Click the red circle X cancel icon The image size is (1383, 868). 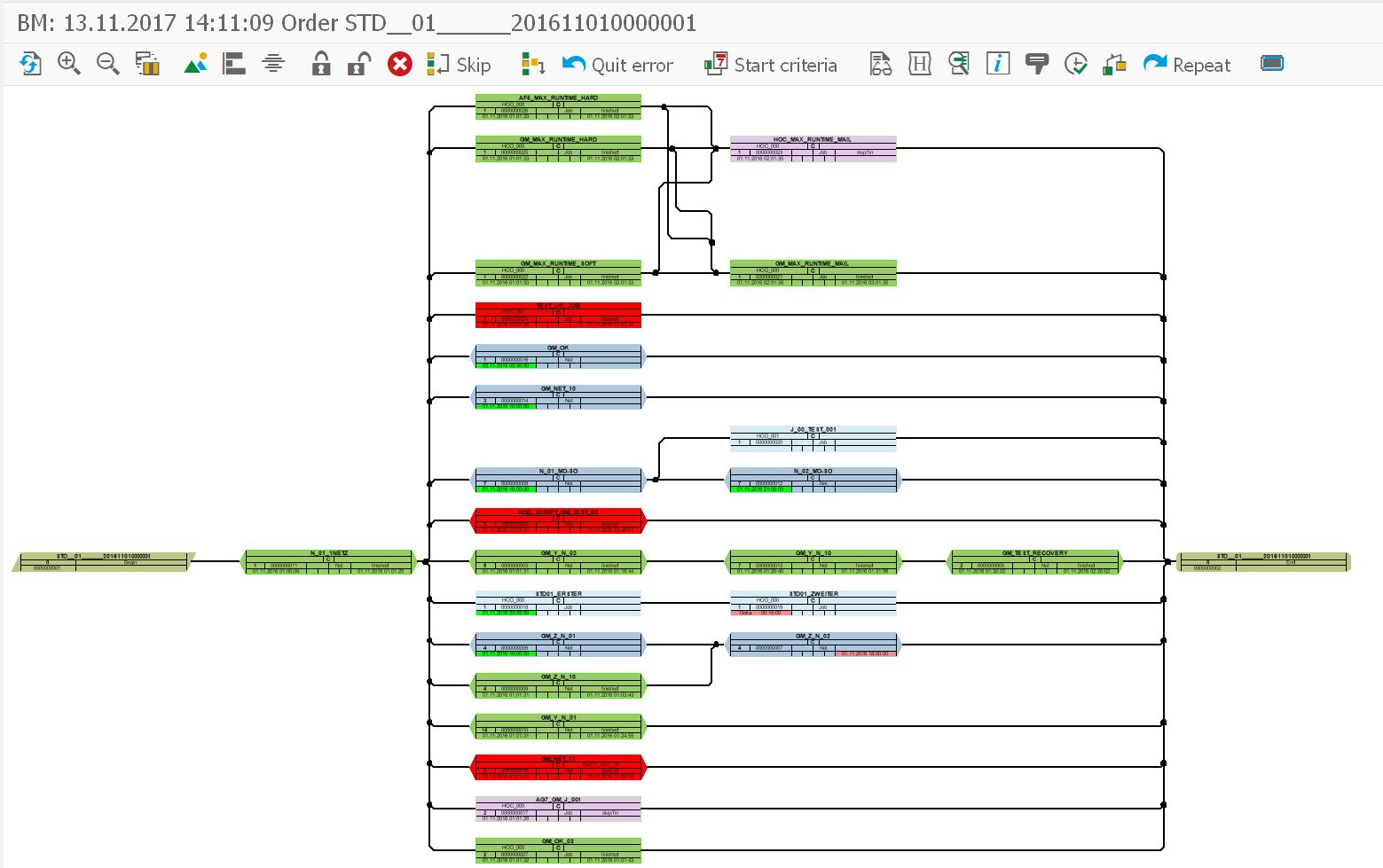400,64
